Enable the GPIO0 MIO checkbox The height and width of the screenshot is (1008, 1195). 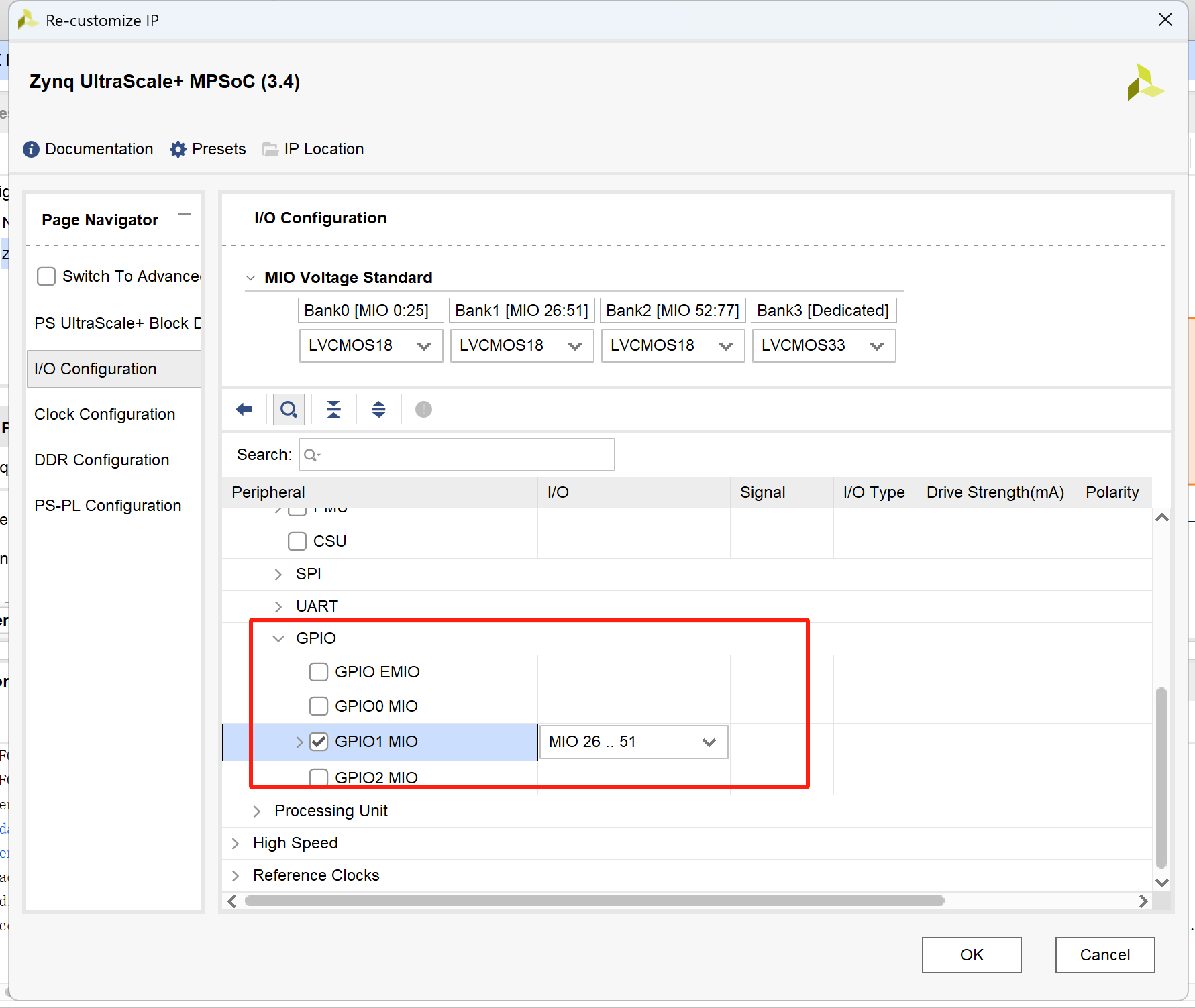coord(319,706)
